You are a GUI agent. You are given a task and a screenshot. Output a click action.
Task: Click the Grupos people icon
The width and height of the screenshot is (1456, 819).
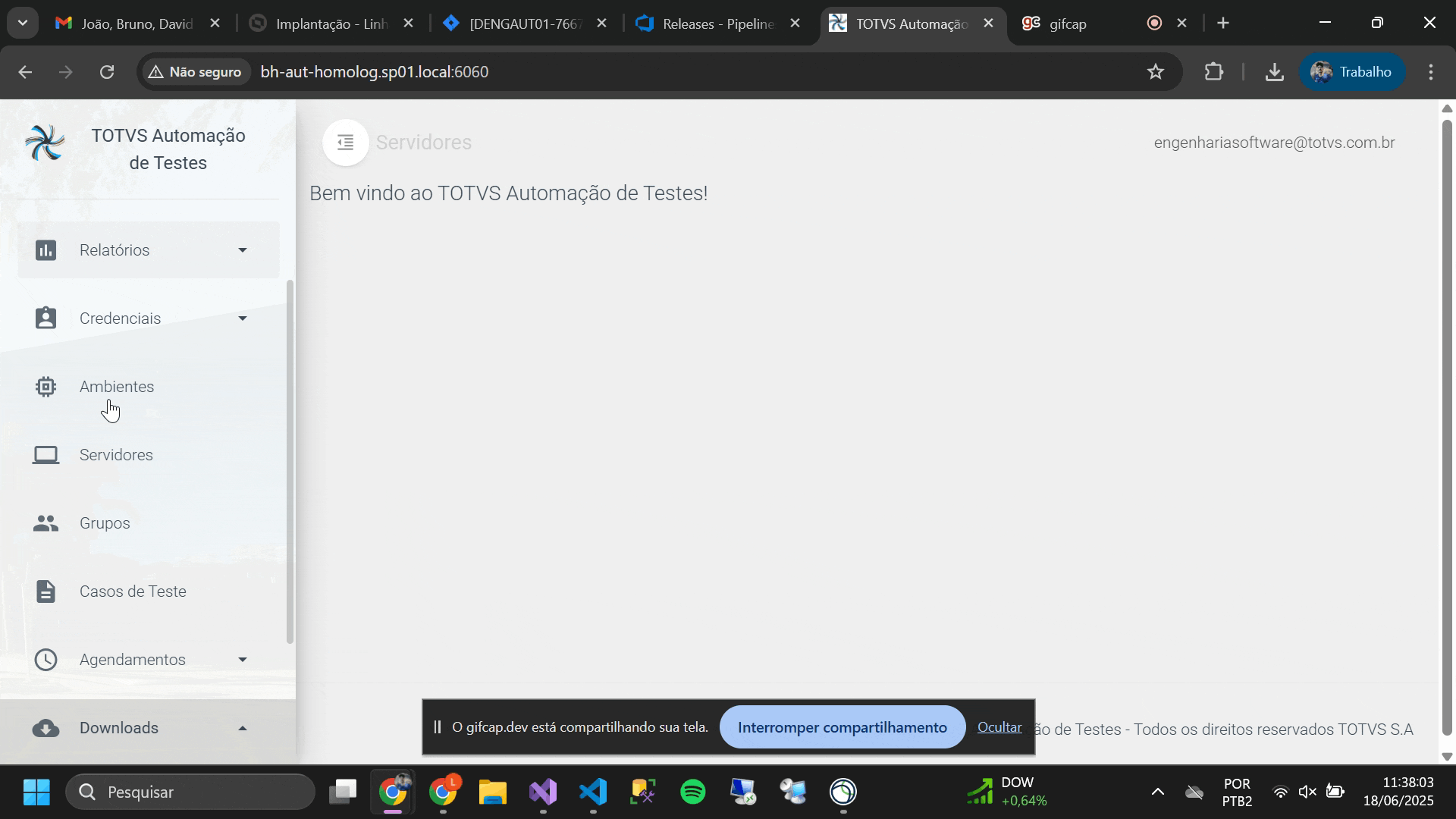pyautogui.click(x=45, y=523)
